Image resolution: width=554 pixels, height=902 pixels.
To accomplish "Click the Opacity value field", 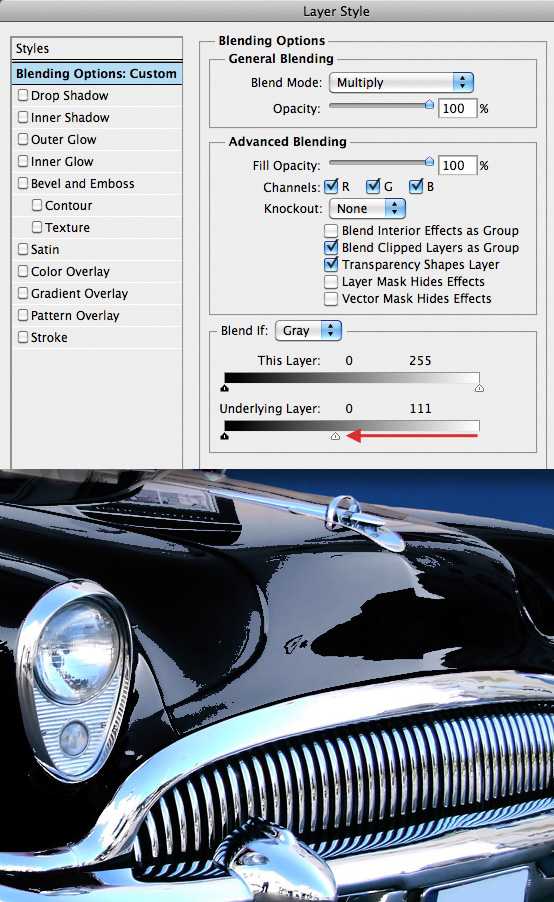I will pyautogui.click(x=457, y=108).
